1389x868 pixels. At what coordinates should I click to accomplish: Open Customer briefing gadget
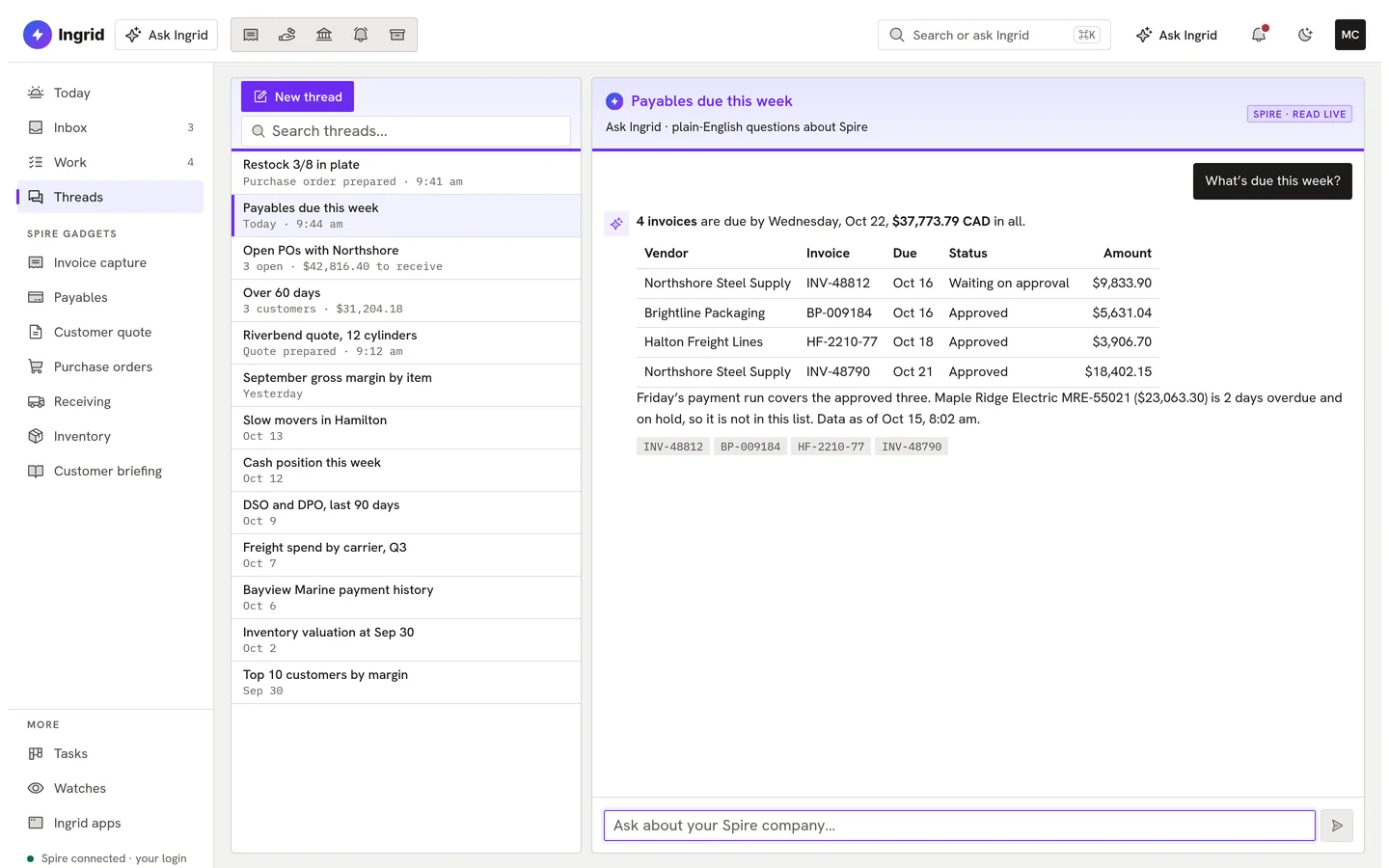(x=110, y=471)
